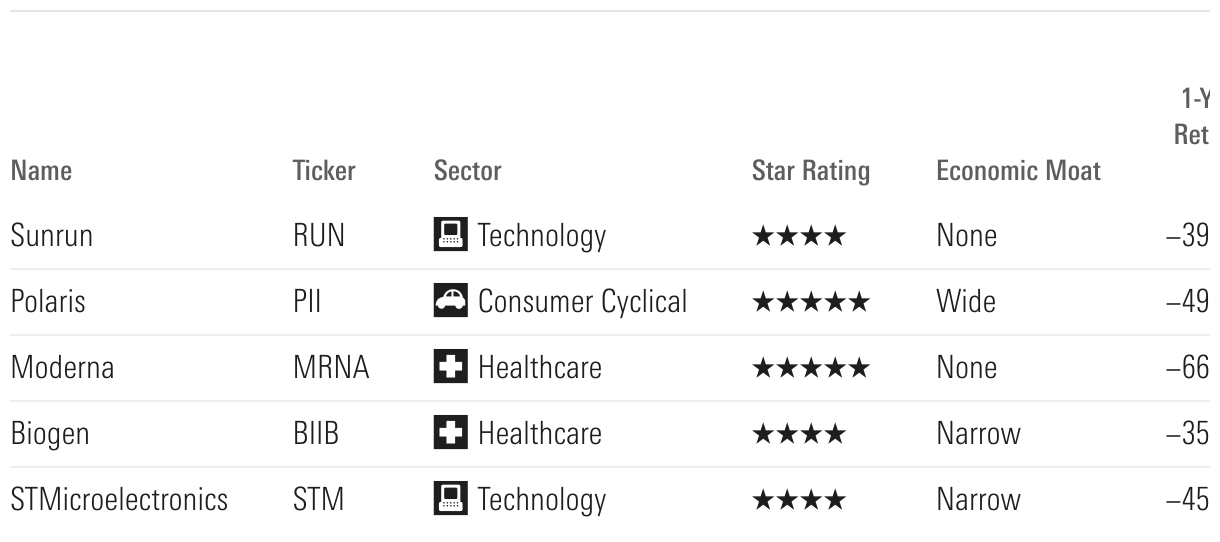Click the STM ticker symbol
This screenshot has width=1220, height=542.
coord(318,500)
